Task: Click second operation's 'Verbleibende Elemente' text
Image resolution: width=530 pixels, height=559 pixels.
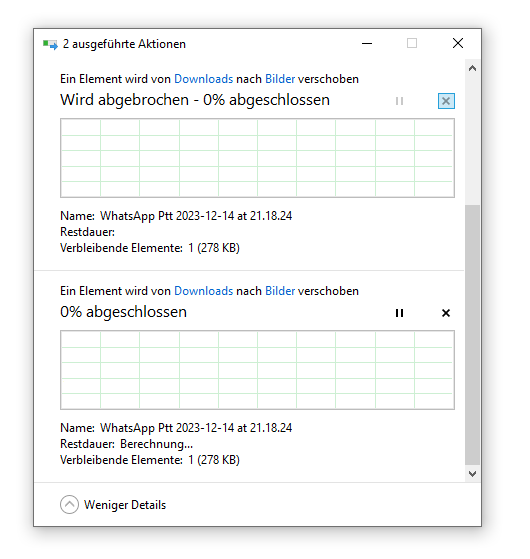Action: click(x=150, y=460)
